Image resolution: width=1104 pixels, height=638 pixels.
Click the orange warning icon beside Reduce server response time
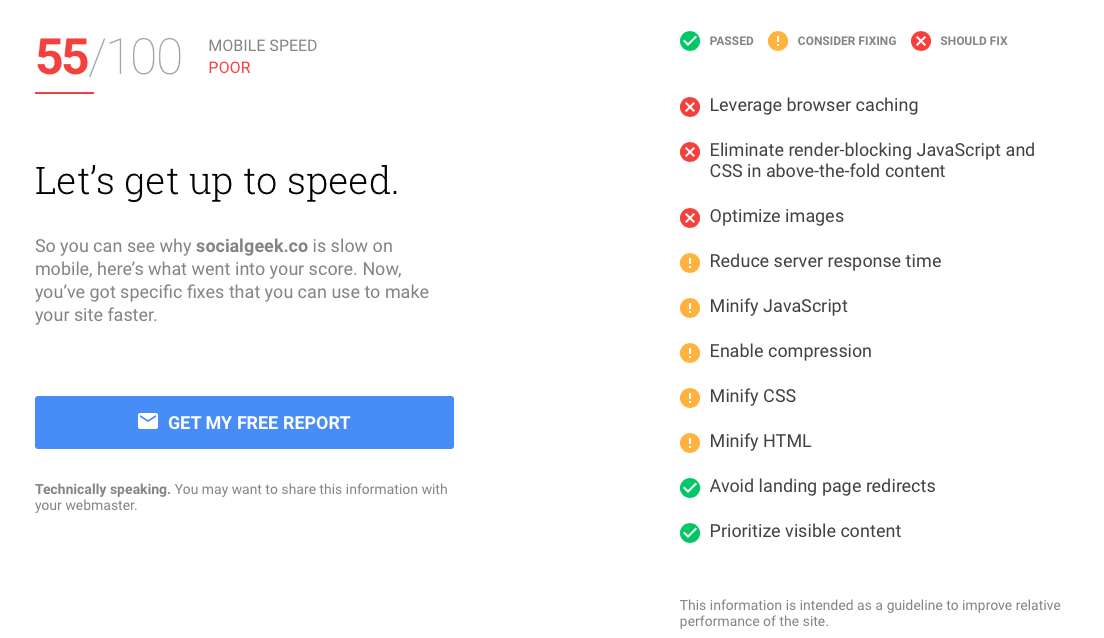(x=689, y=263)
